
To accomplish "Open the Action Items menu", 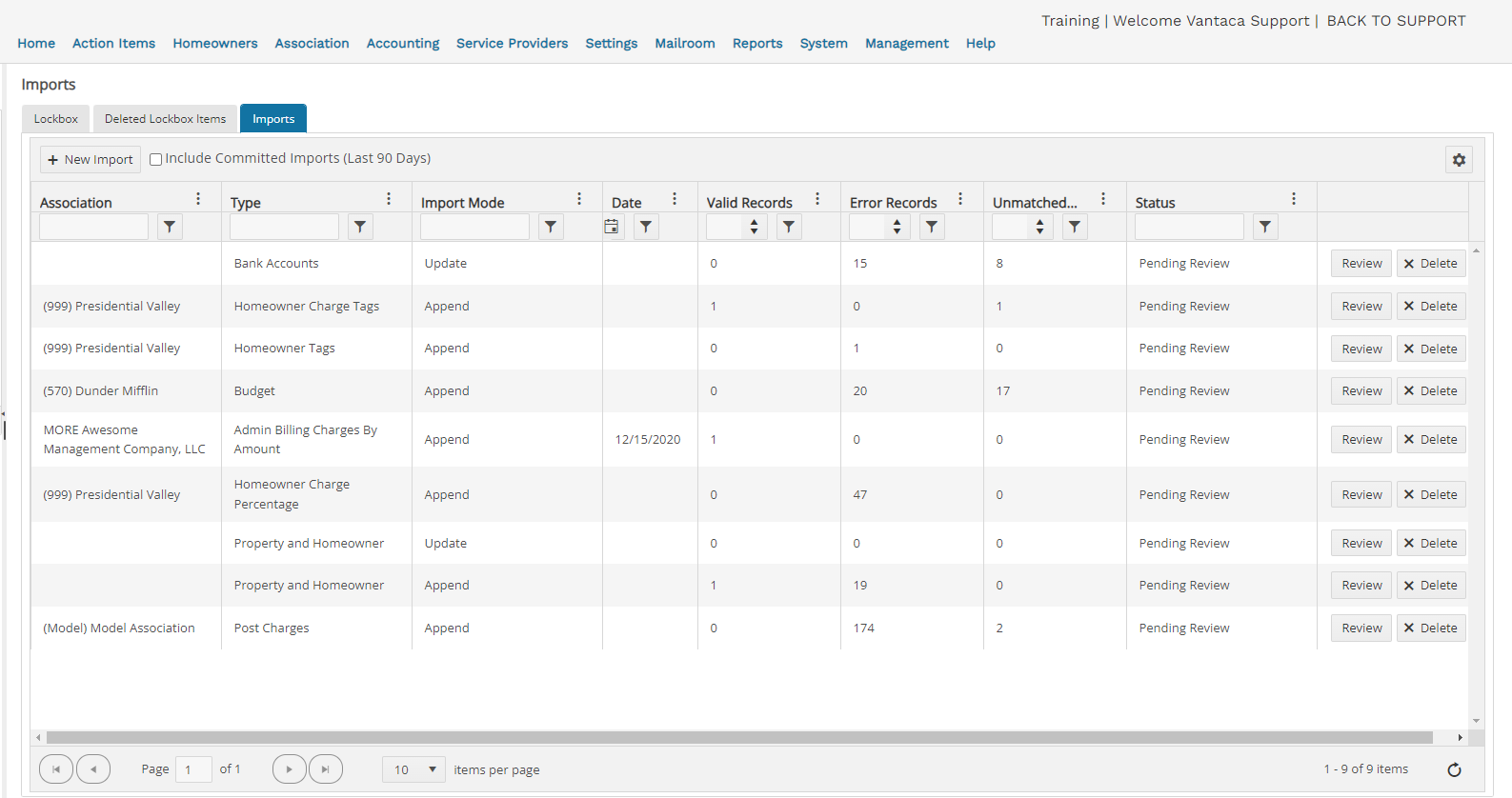I will 113,44.
